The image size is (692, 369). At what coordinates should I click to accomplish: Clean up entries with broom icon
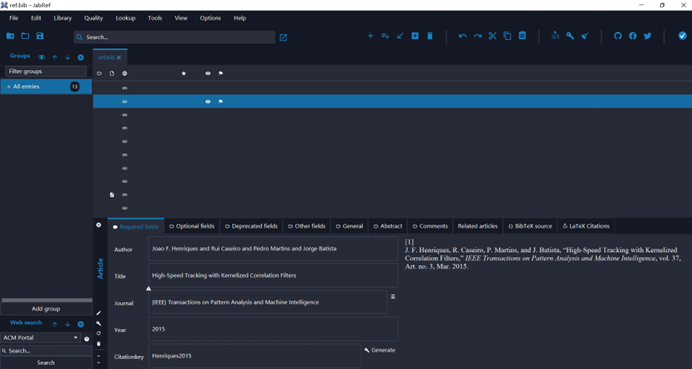pyautogui.click(x=585, y=36)
